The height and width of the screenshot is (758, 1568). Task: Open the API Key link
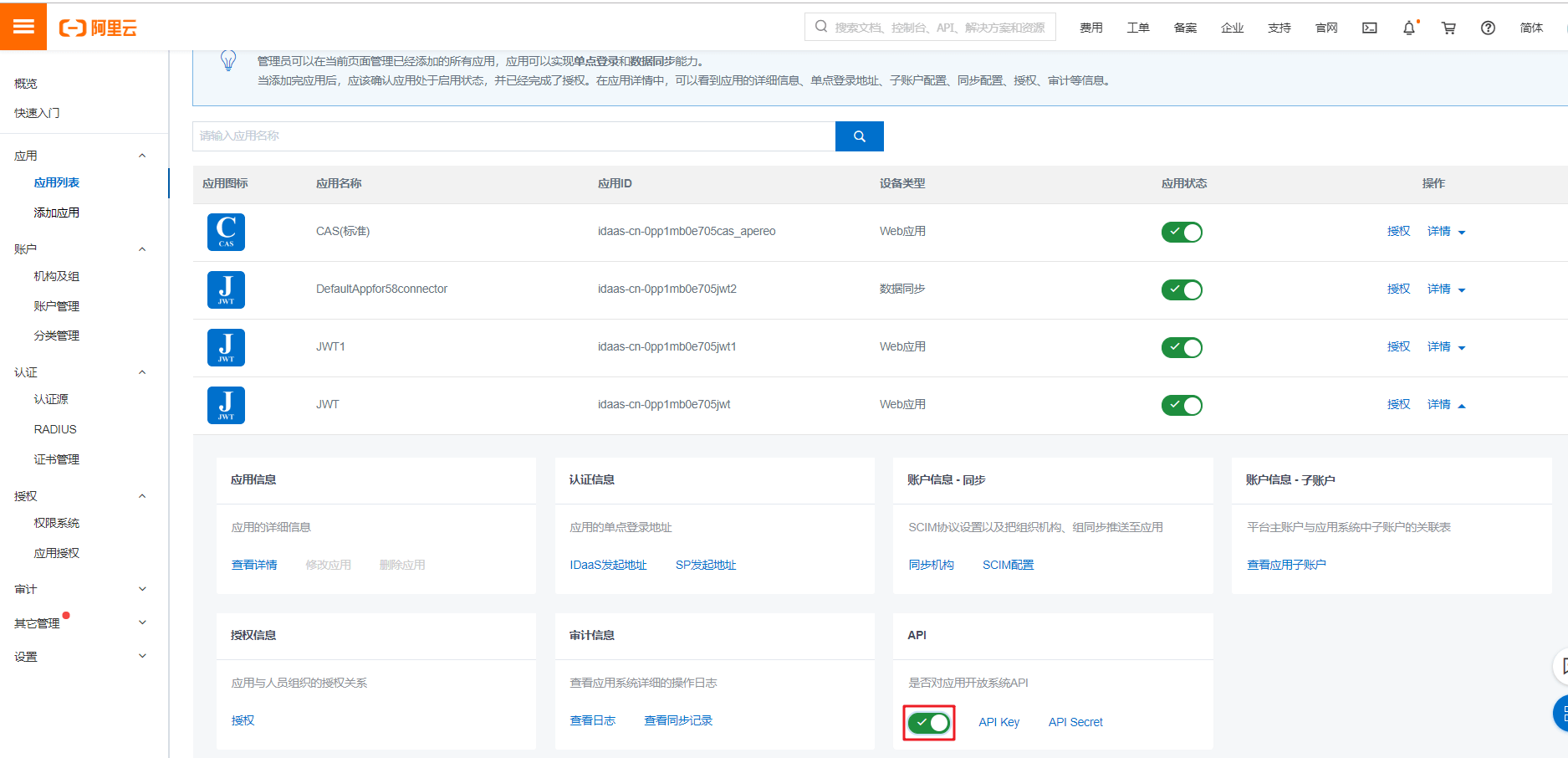999,722
